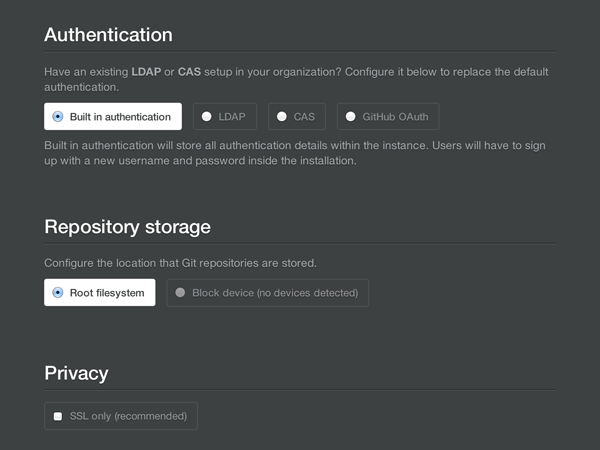Choose the Block device storage option
The width and height of the screenshot is (600, 450).
(267, 292)
